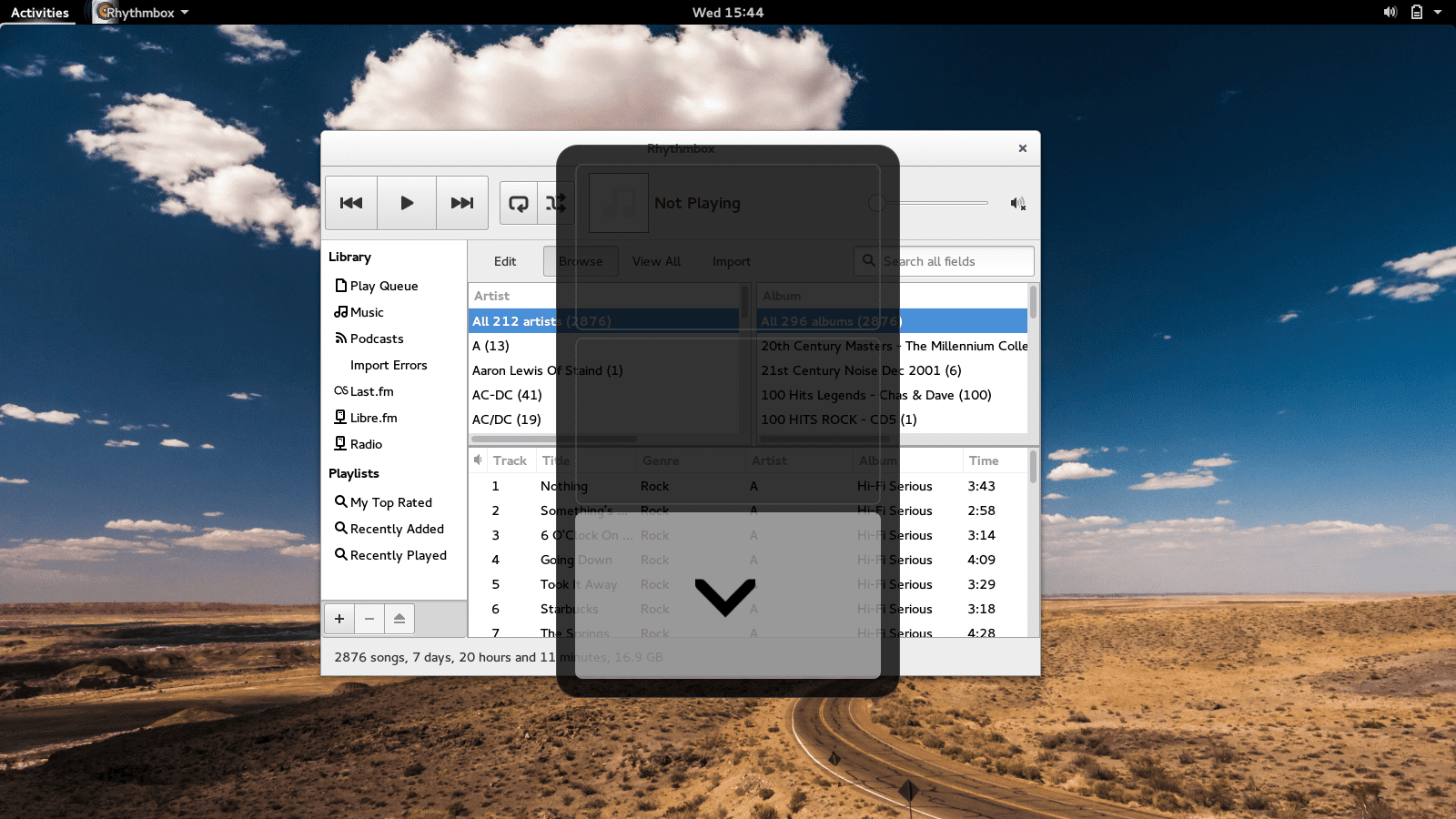
Task: Click the View All button
Action: (656, 261)
